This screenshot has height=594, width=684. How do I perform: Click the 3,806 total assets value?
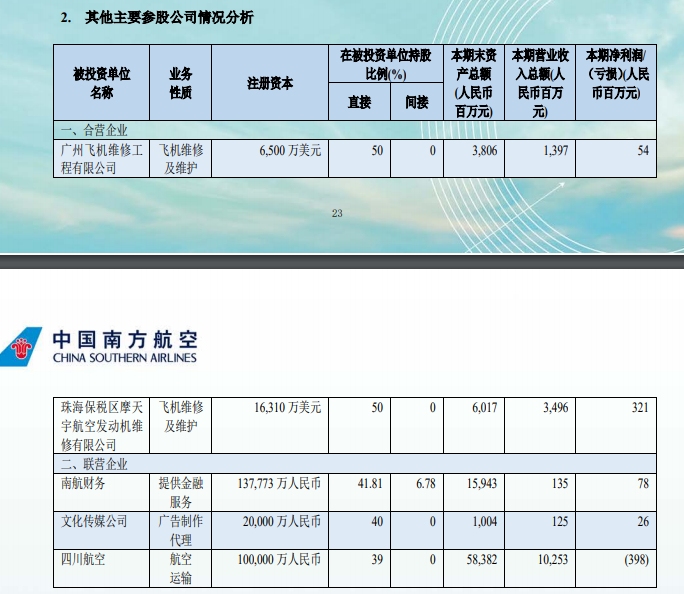point(484,150)
